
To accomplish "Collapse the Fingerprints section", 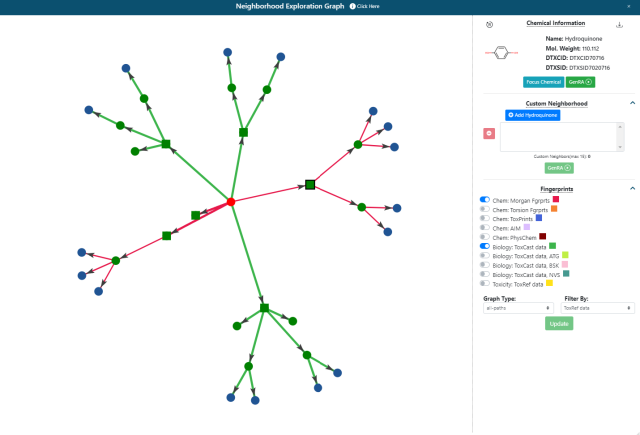I will tap(632, 188).
